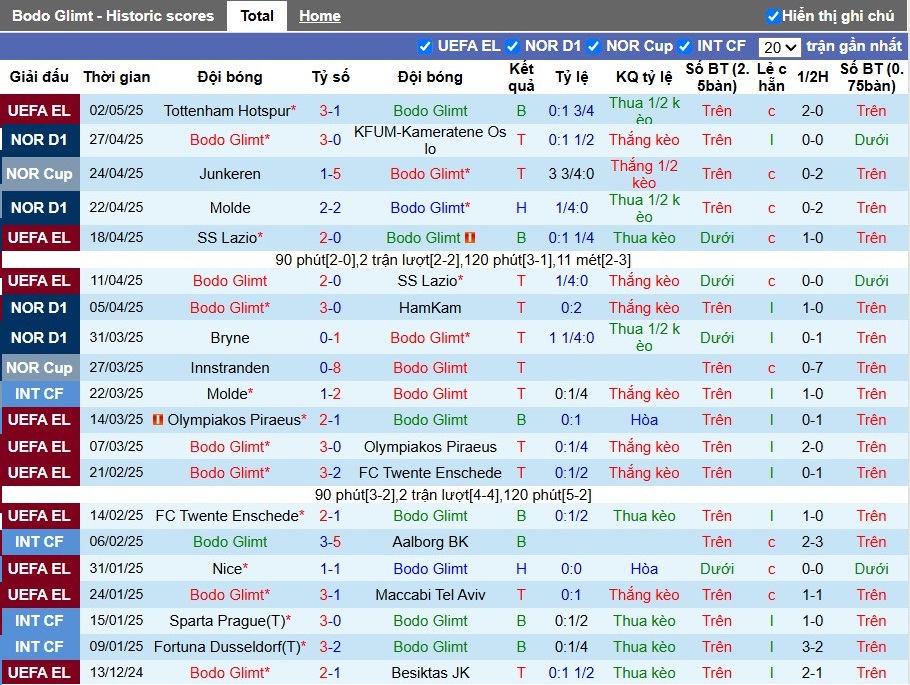Click the 1-1 score of the Nice match
The image size is (910, 685).
[x=330, y=568]
